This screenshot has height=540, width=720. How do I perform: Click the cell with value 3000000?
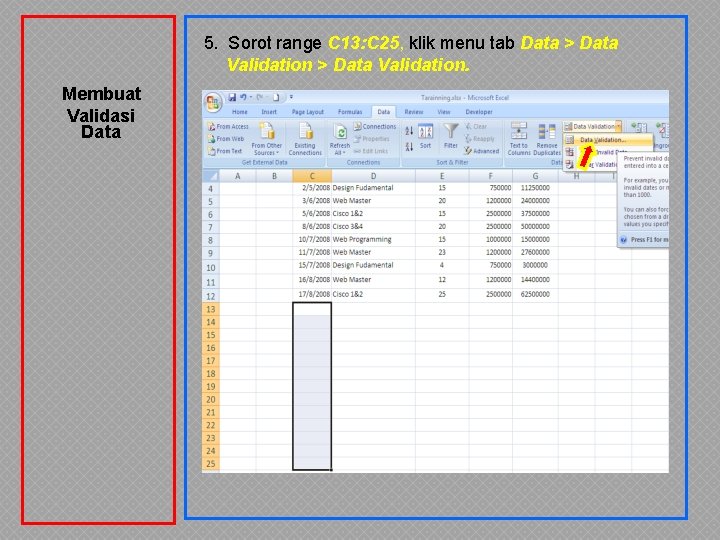click(535, 265)
